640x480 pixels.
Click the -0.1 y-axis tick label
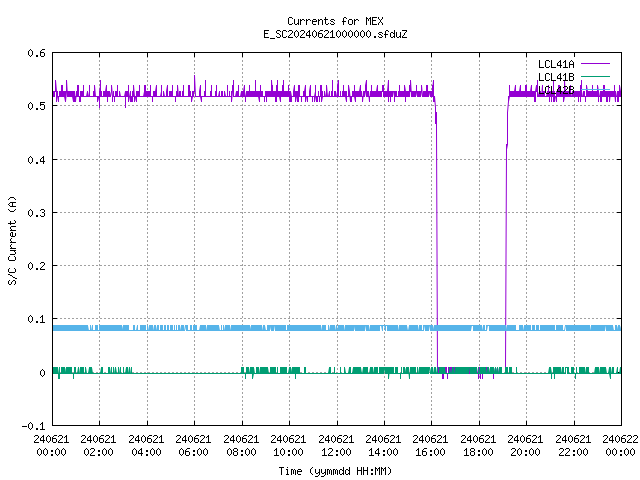(33, 426)
